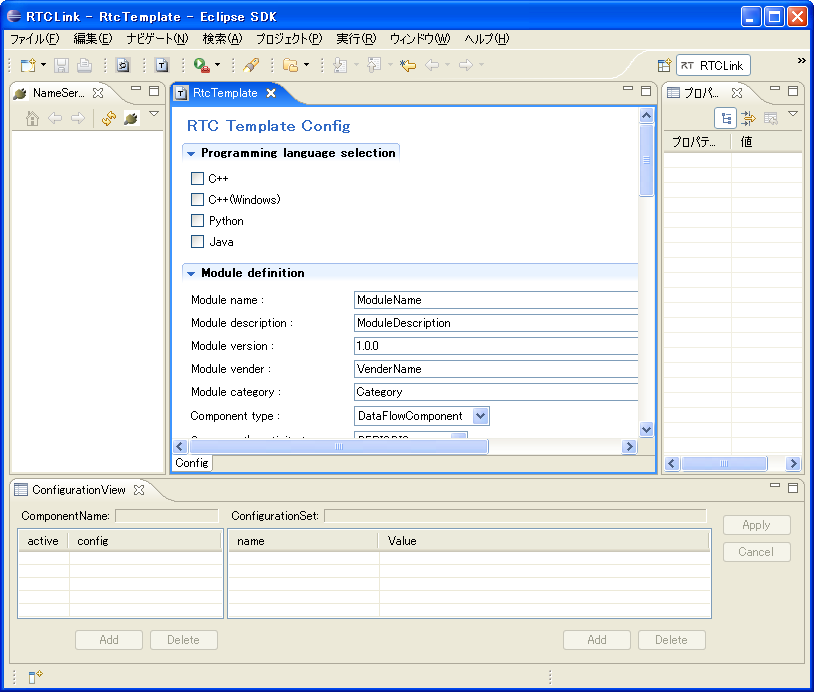The width and height of the screenshot is (814, 692).
Task: Click fast view icon in status bar
Action: coord(35,676)
